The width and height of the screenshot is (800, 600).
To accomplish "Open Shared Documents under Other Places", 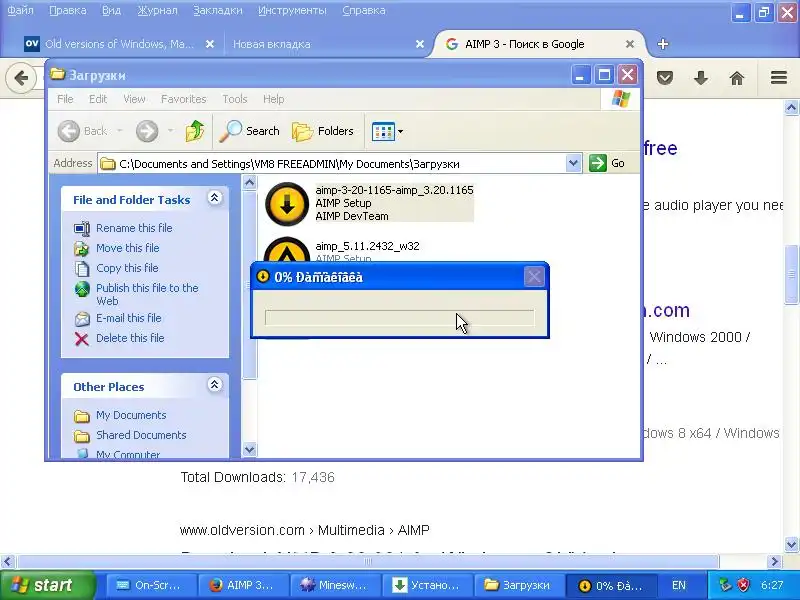I will [141, 435].
